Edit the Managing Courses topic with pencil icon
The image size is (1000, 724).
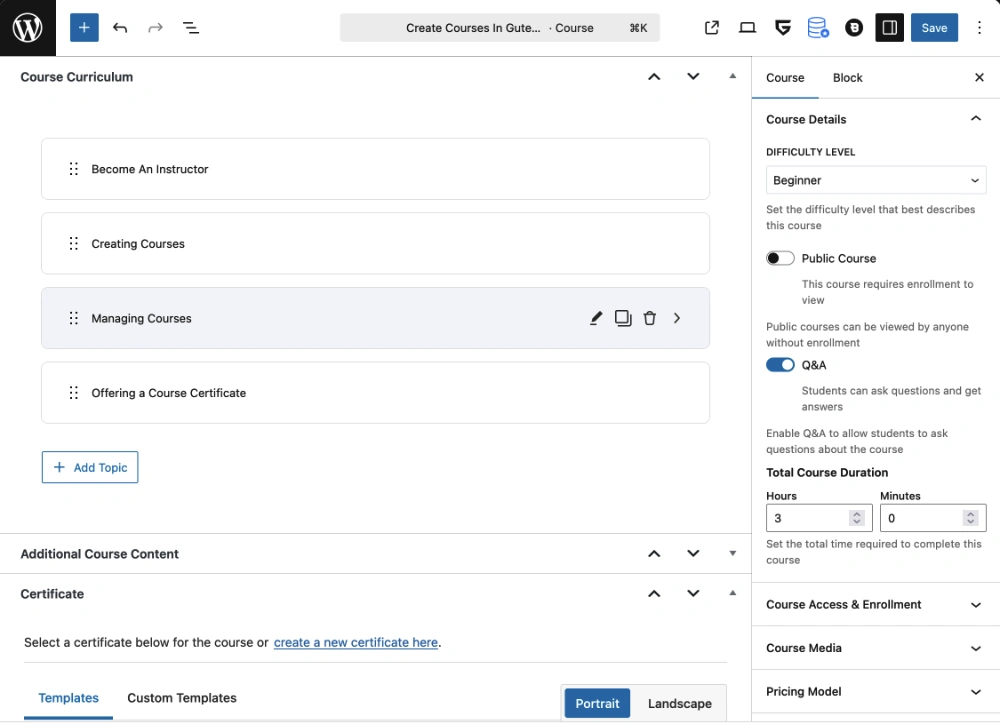596,317
